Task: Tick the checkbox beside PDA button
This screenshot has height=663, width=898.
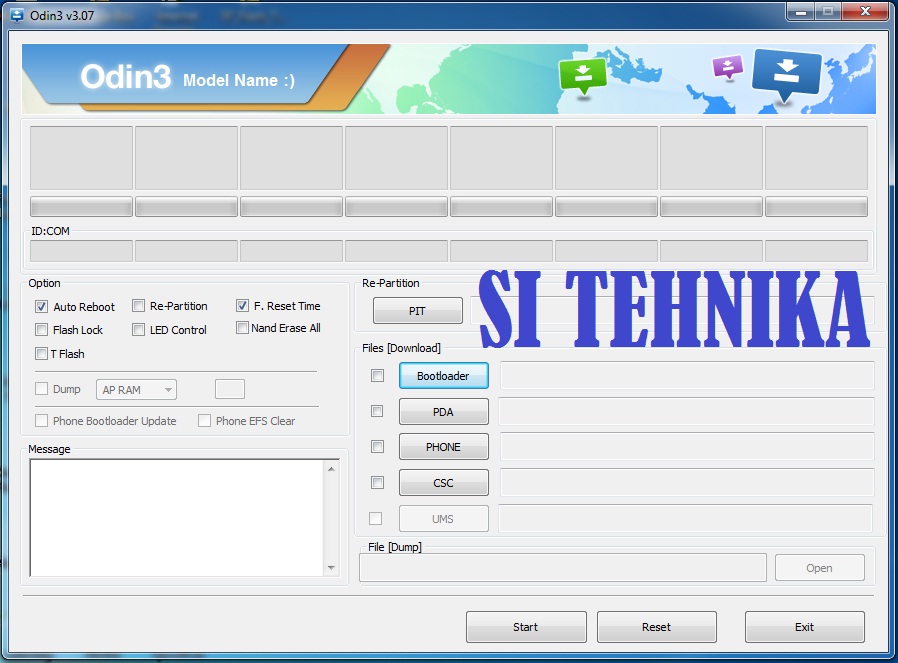Action: [x=377, y=411]
